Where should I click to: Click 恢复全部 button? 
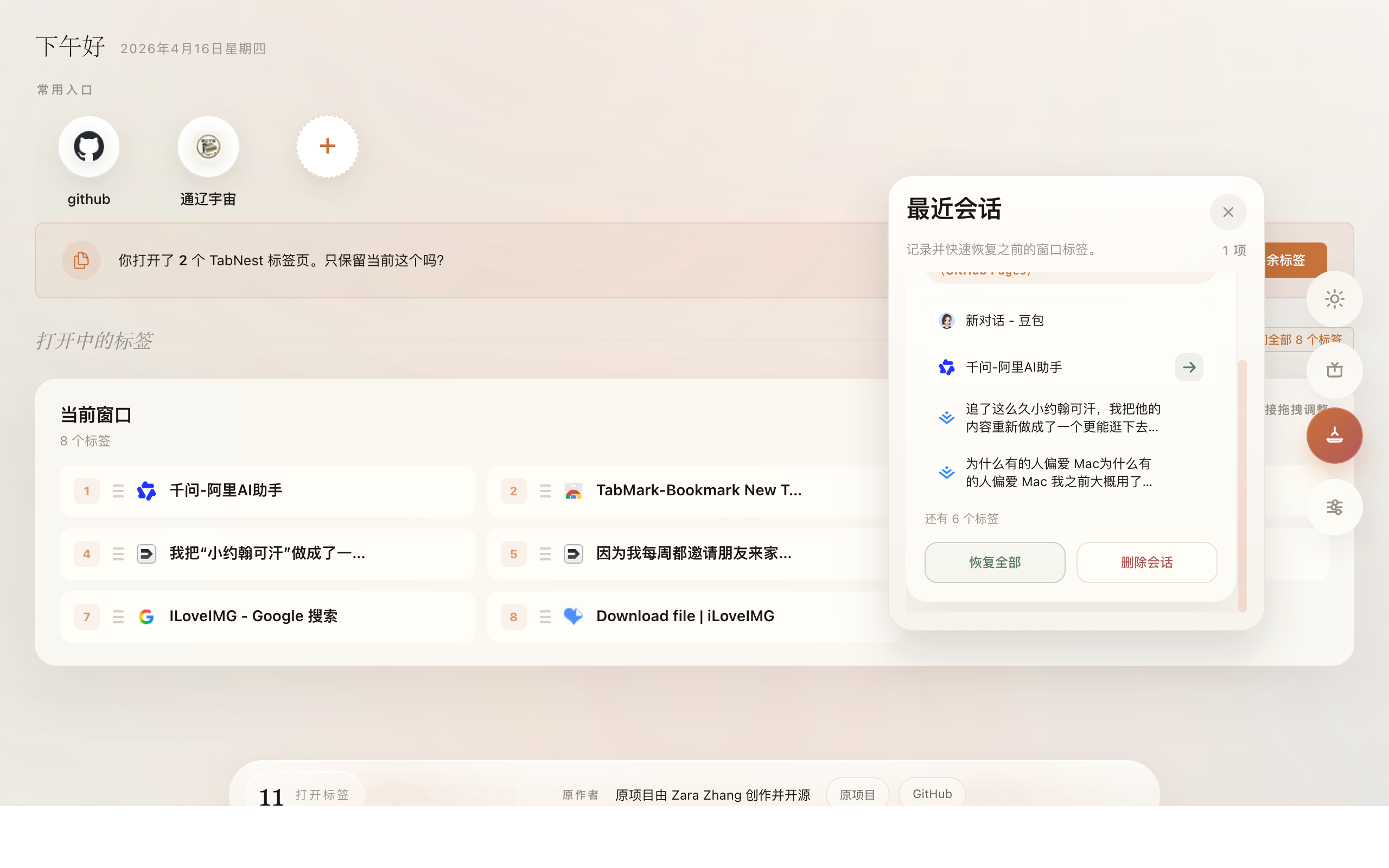point(995,563)
